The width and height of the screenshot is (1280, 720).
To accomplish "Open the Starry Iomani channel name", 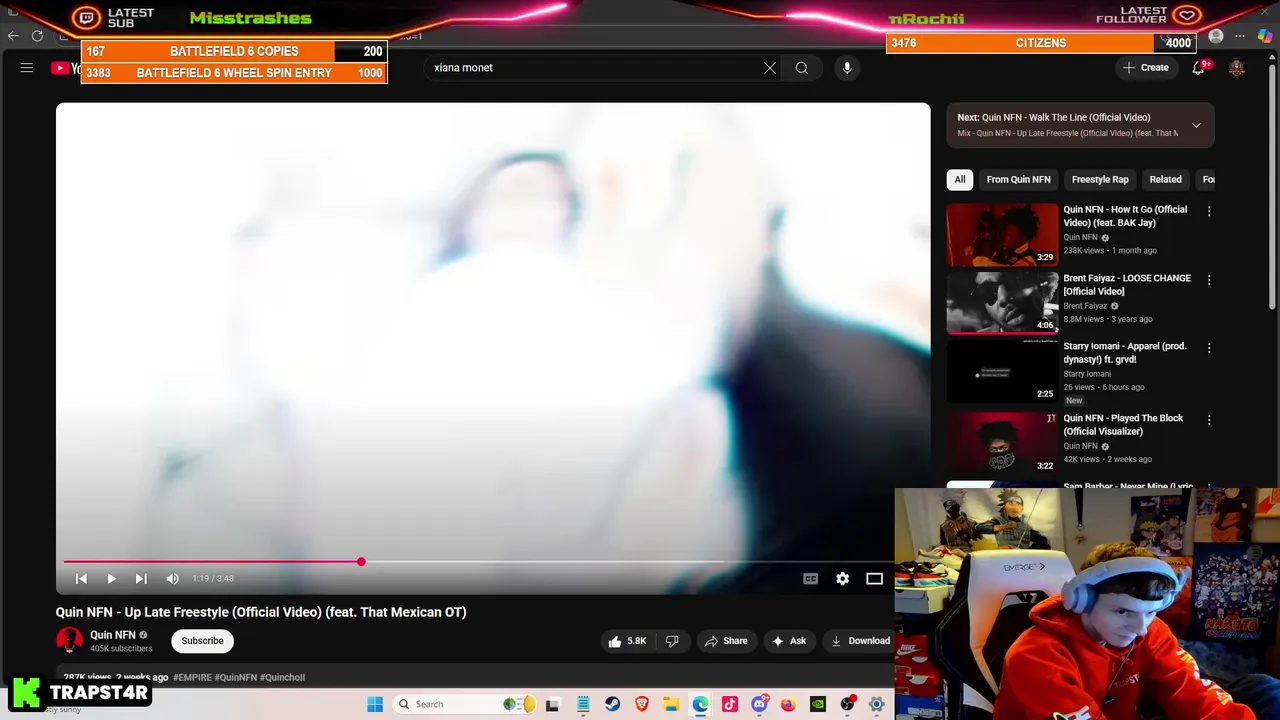I will (1087, 374).
